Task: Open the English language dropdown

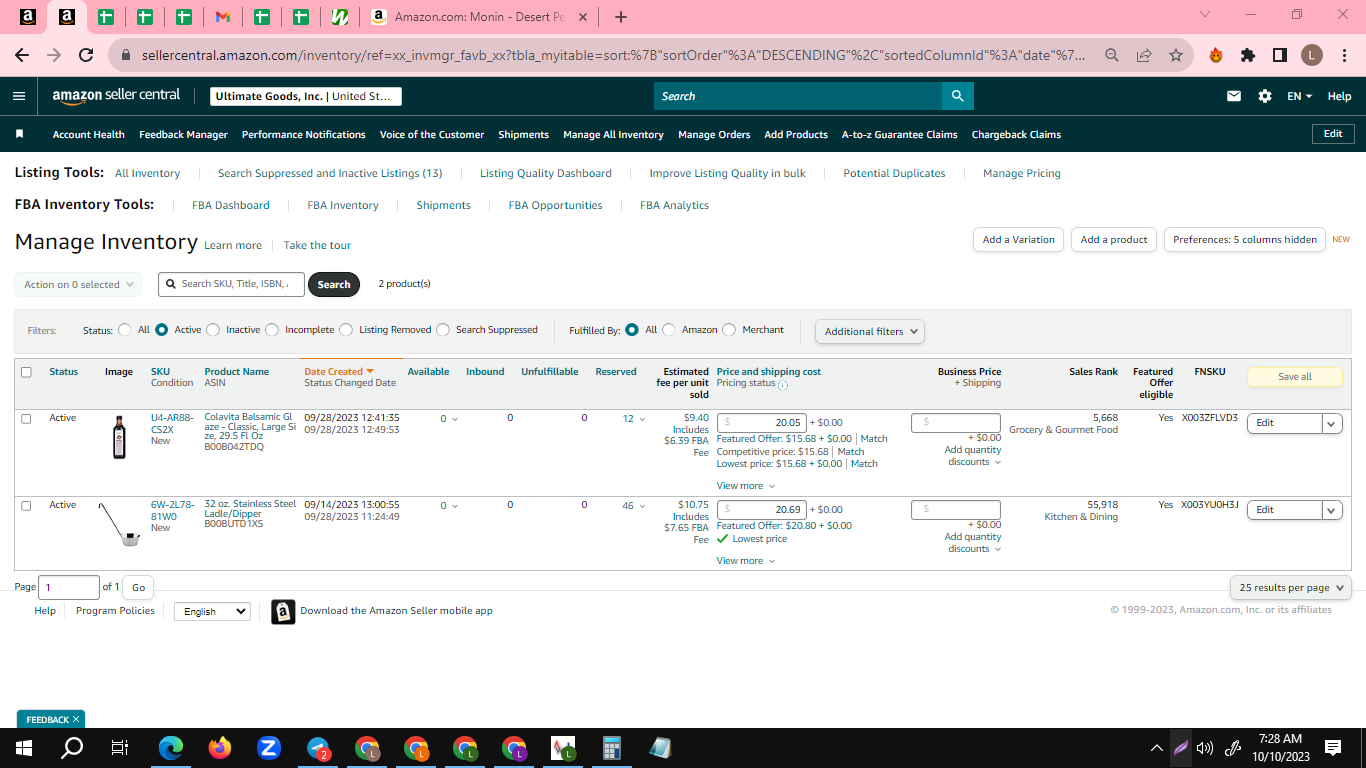Action: [x=212, y=611]
